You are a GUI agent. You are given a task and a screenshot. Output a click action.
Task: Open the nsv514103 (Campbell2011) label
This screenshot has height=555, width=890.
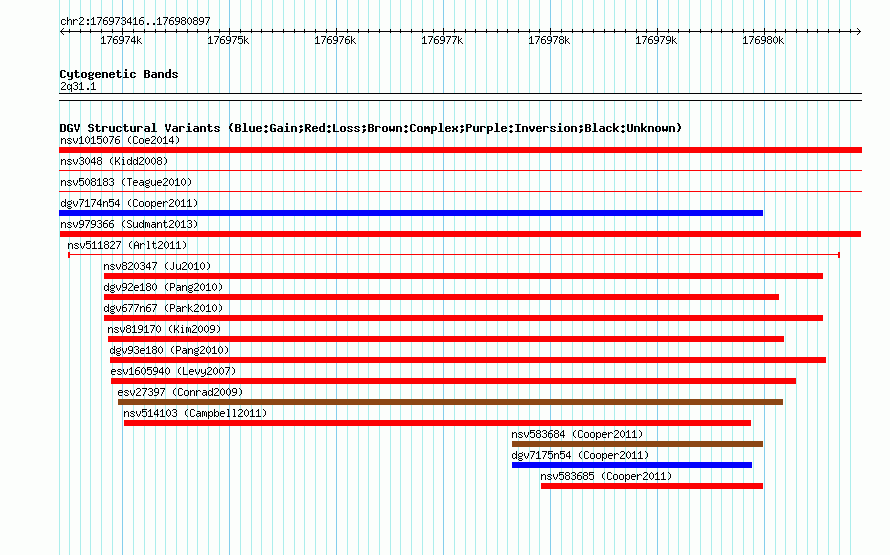[x=195, y=413]
